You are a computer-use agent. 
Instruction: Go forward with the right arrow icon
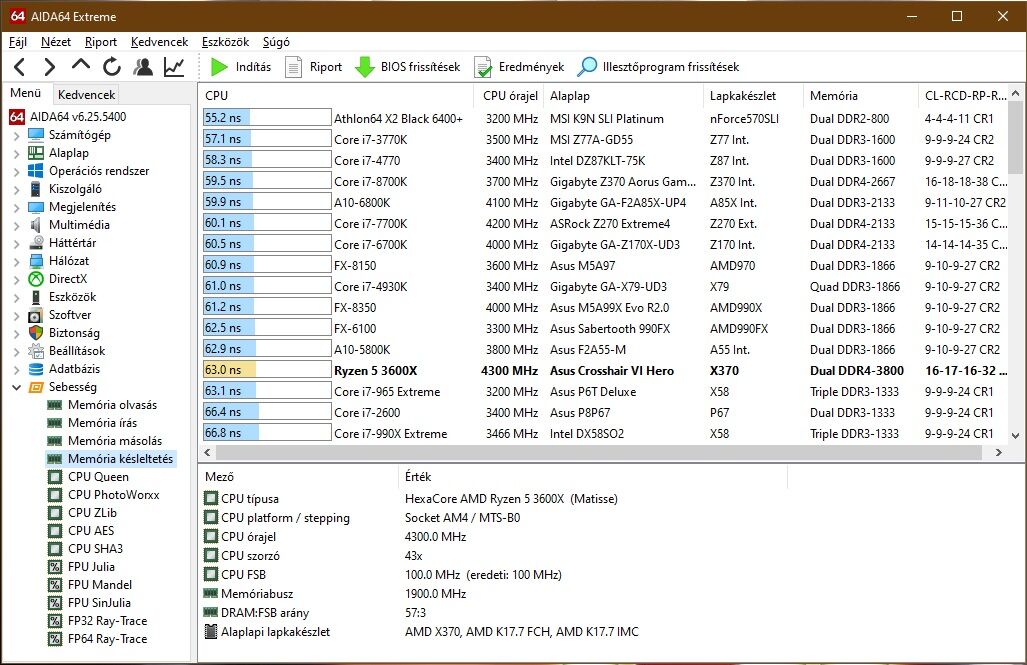coord(50,67)
